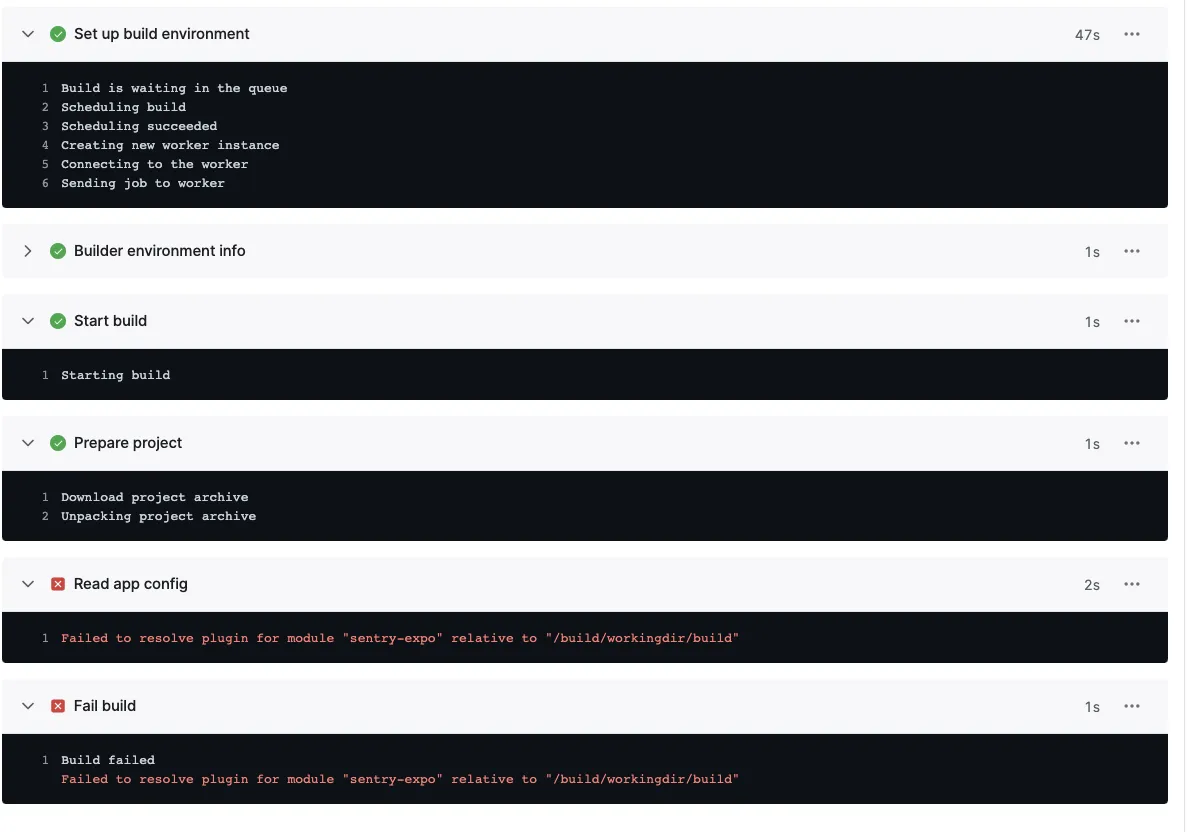Collapse the Fail build section chevron
Viewport: 1187px width, 832px height.
(x=28, y=706)
